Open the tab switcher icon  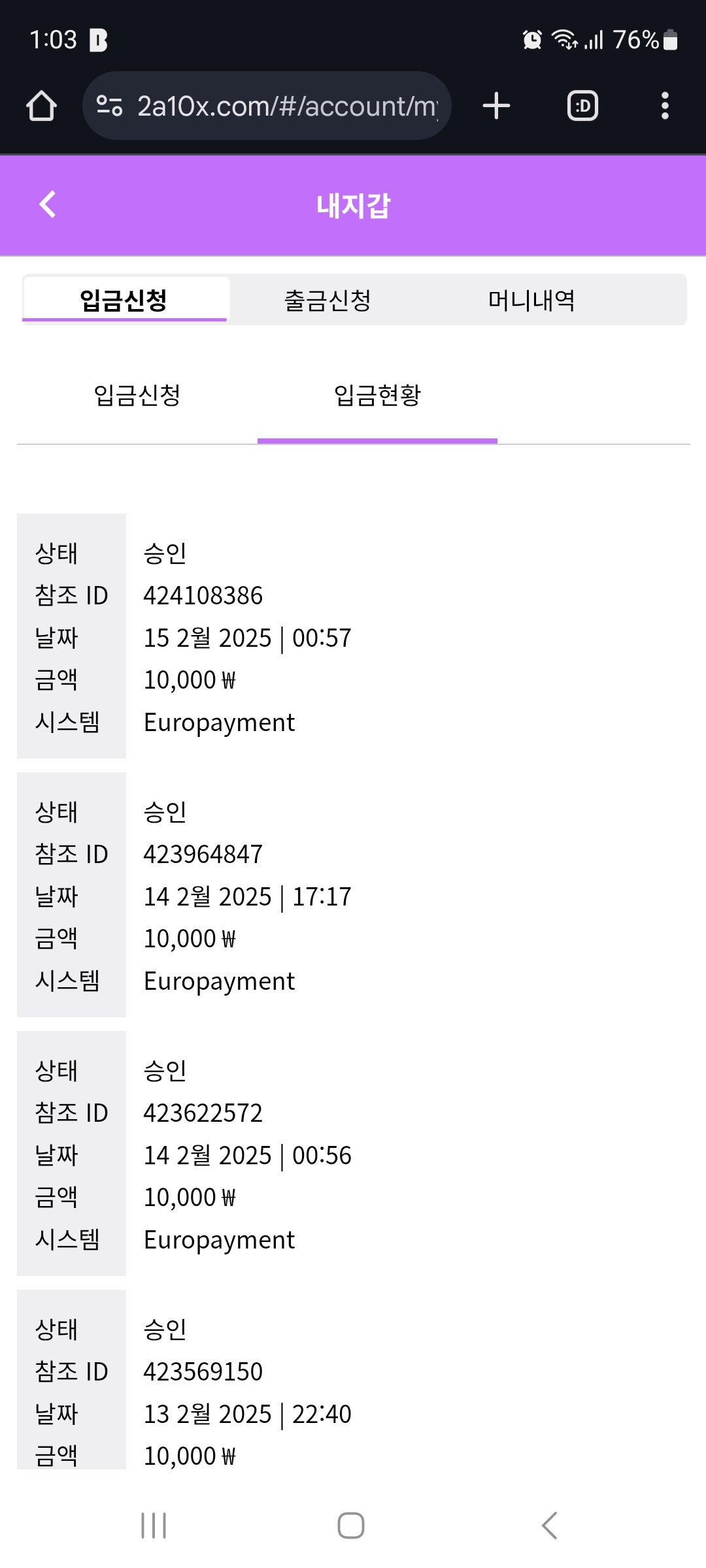click(582, 106)
